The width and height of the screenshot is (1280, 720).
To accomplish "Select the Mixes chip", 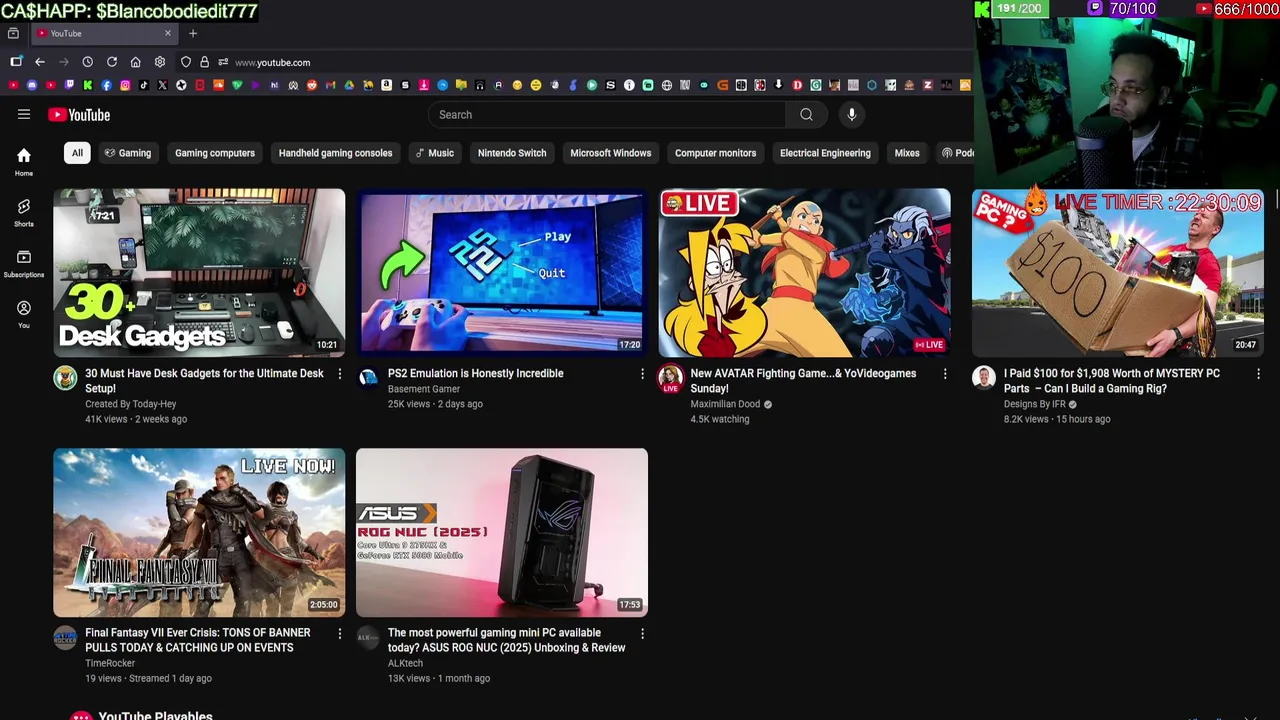I will tap(907, 153).
